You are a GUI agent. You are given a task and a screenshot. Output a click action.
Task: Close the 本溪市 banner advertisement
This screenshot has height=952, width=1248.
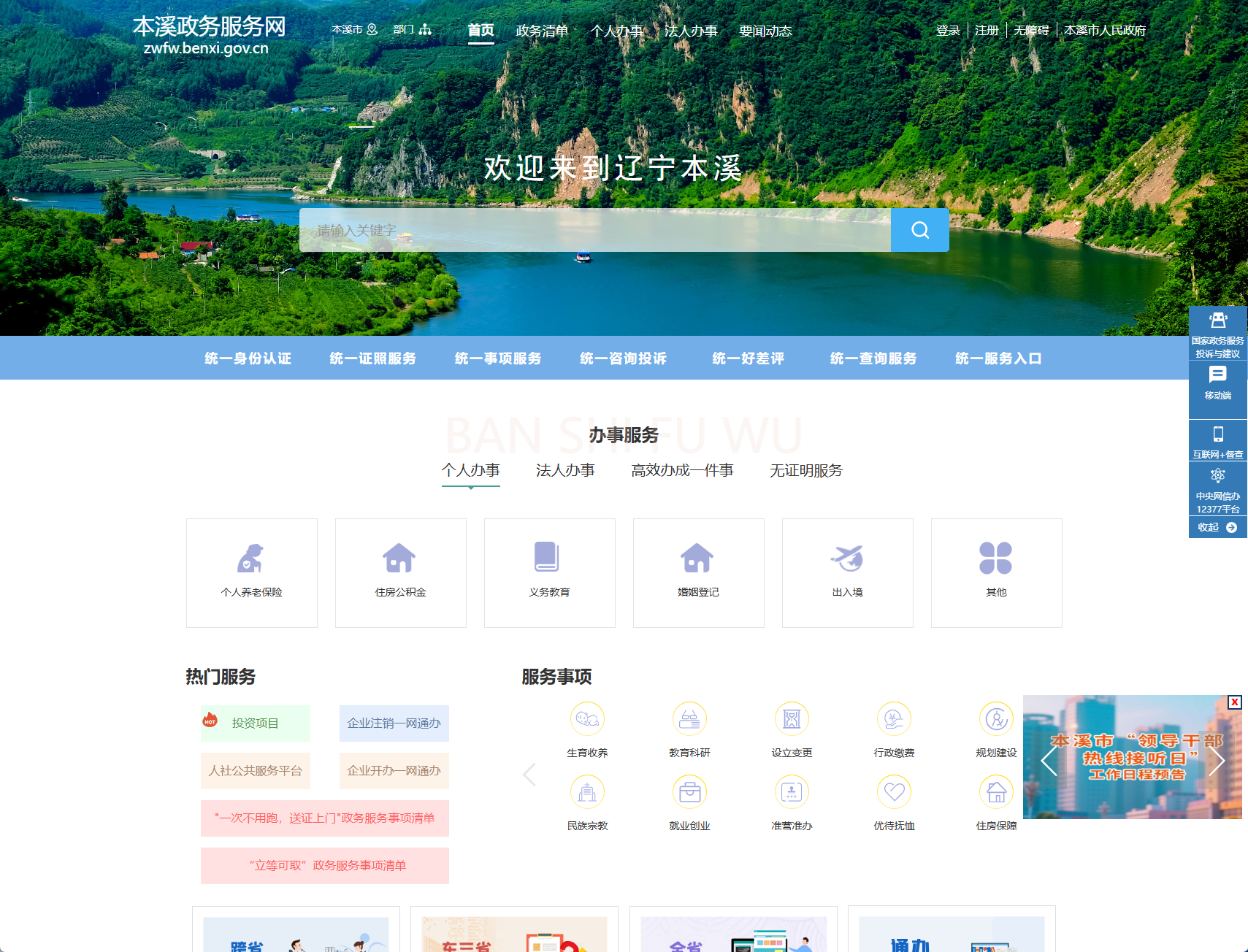click(x=1234, y=702)
